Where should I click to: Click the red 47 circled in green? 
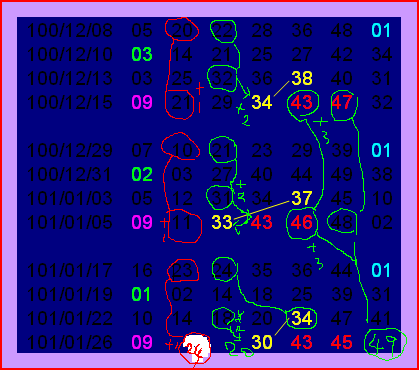[342, 102]
